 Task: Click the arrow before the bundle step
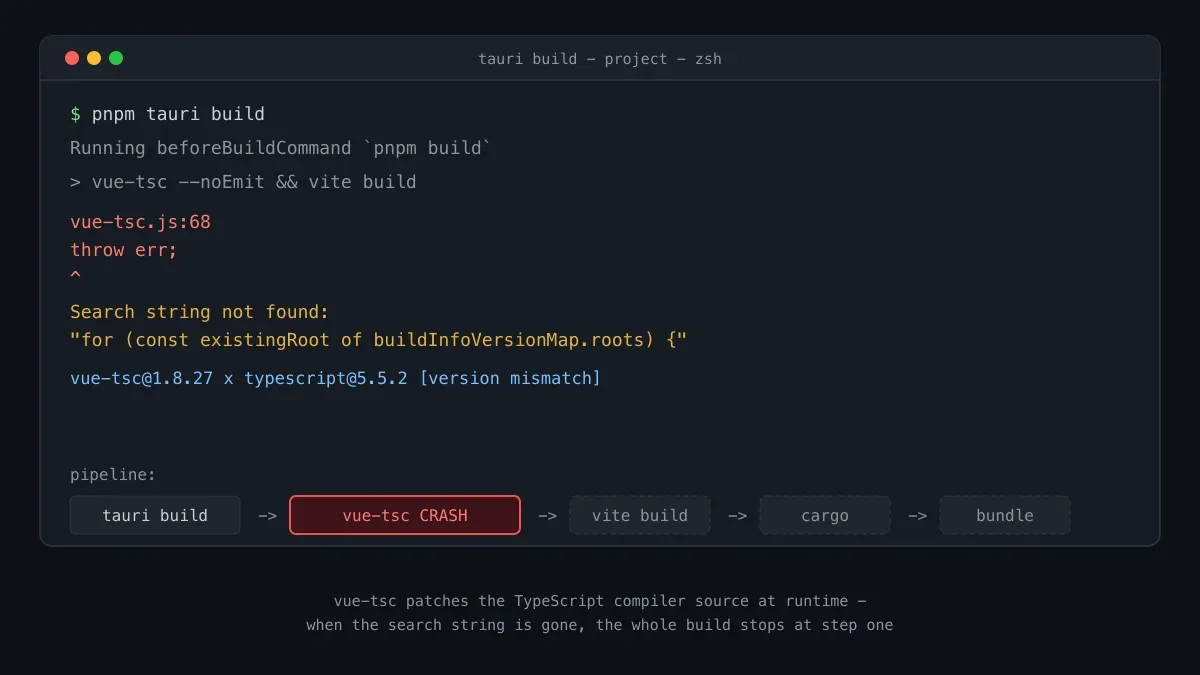[917, 516]
